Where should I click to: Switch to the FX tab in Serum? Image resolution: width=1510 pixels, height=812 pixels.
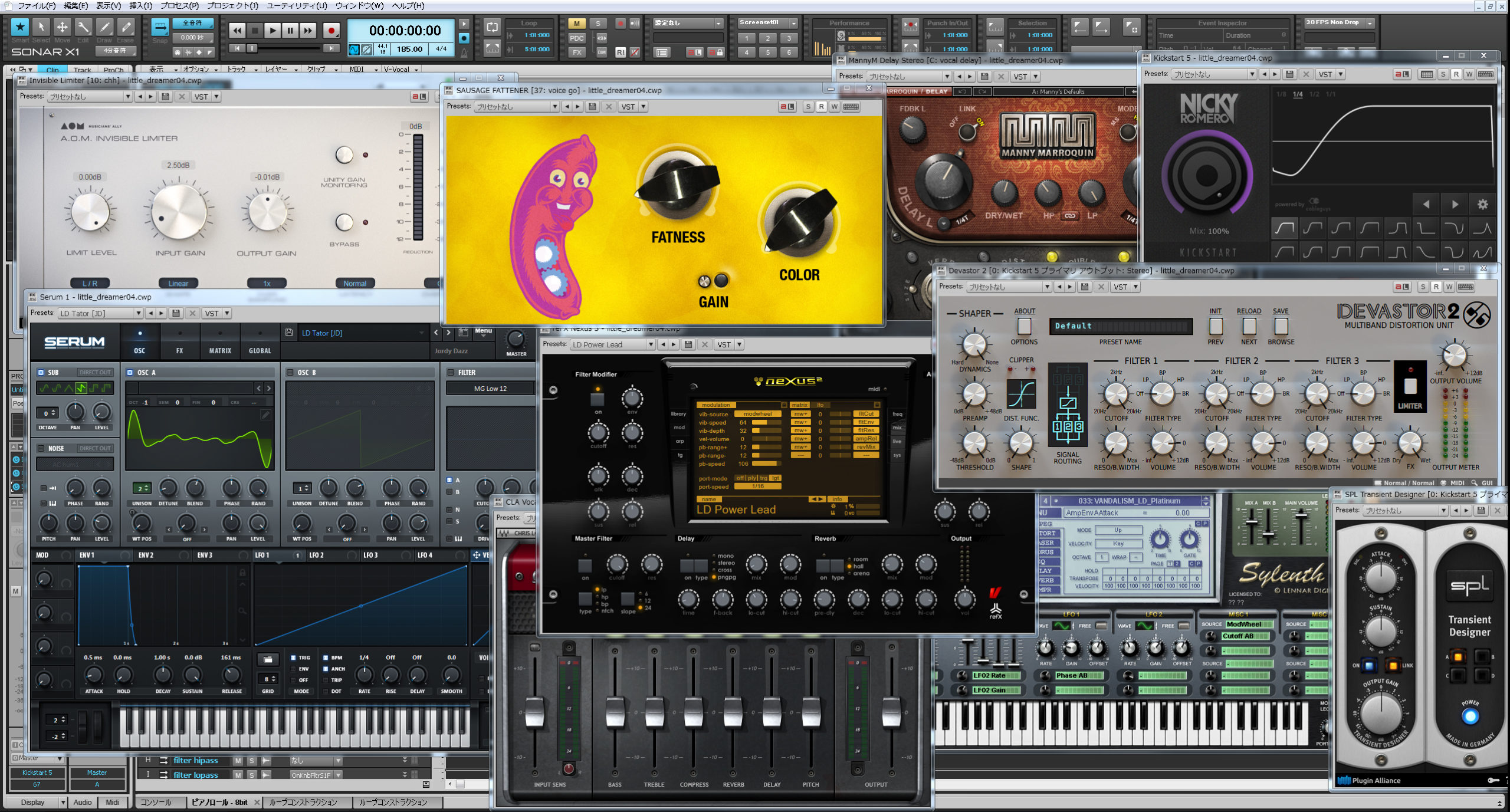tap(180, 341)
